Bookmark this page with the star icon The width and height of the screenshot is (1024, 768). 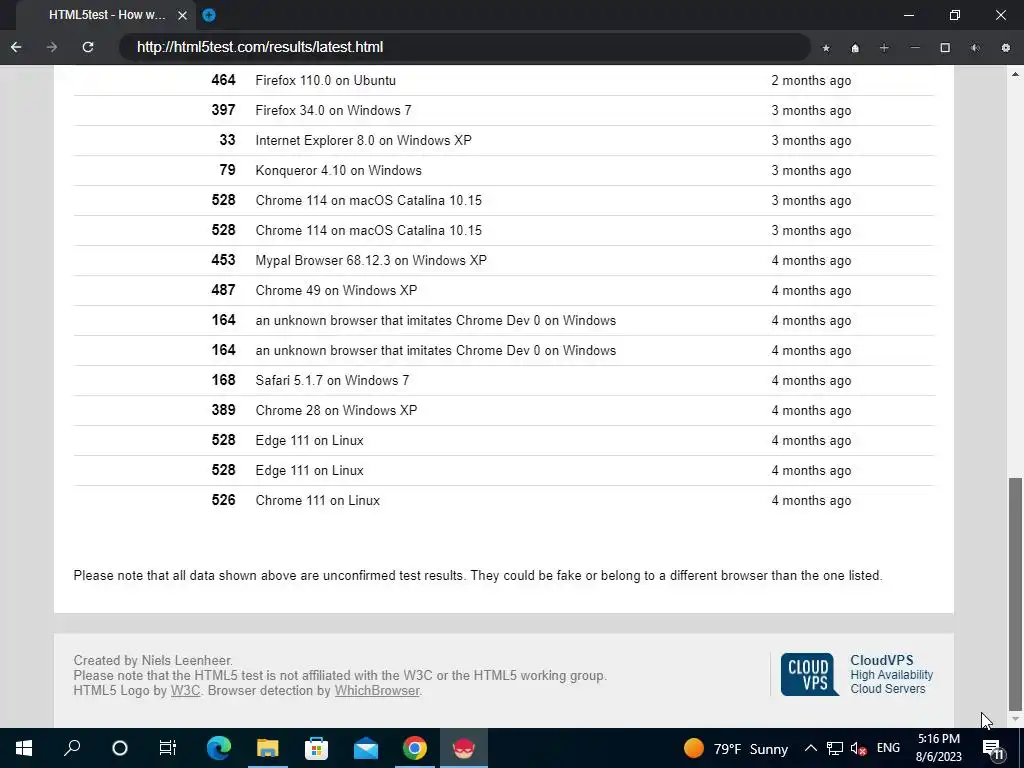click(x=826, y=48)
